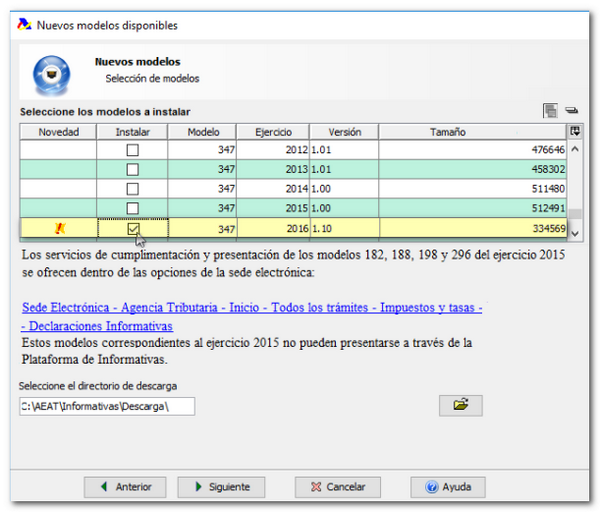Viewport: 600px width, 512px height.
Task: Click the download directory path field
Action: click(x=106, y=406)
